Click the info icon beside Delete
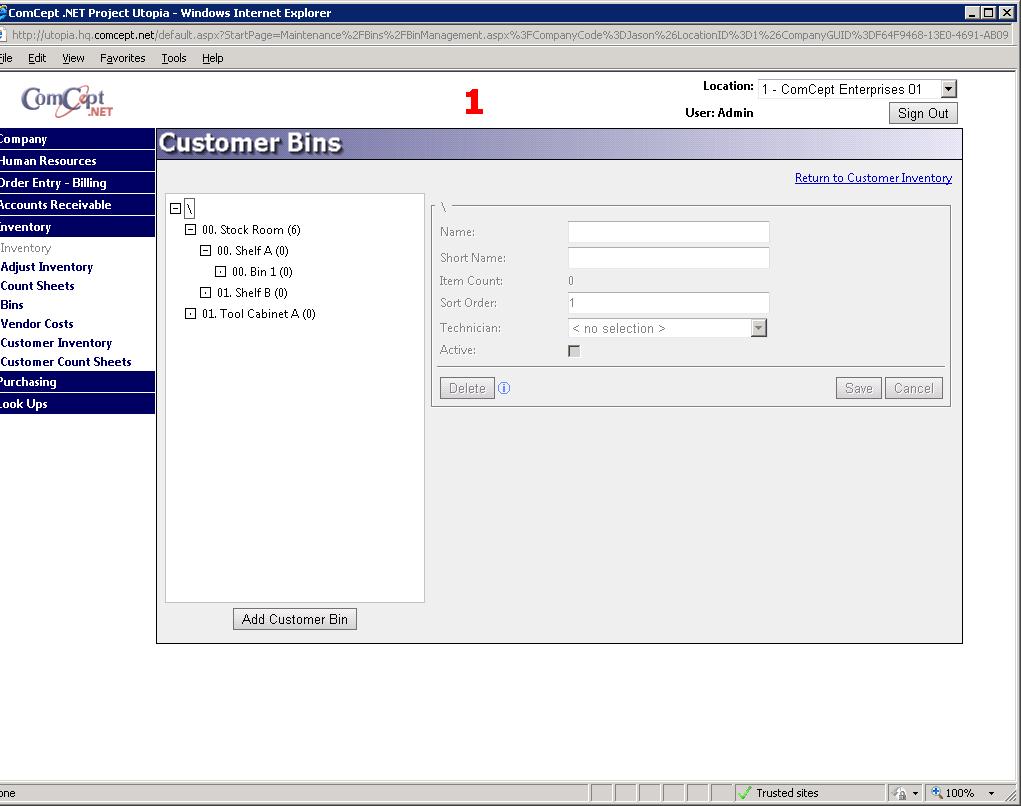 pyautogui.click(x=504, y=388)
